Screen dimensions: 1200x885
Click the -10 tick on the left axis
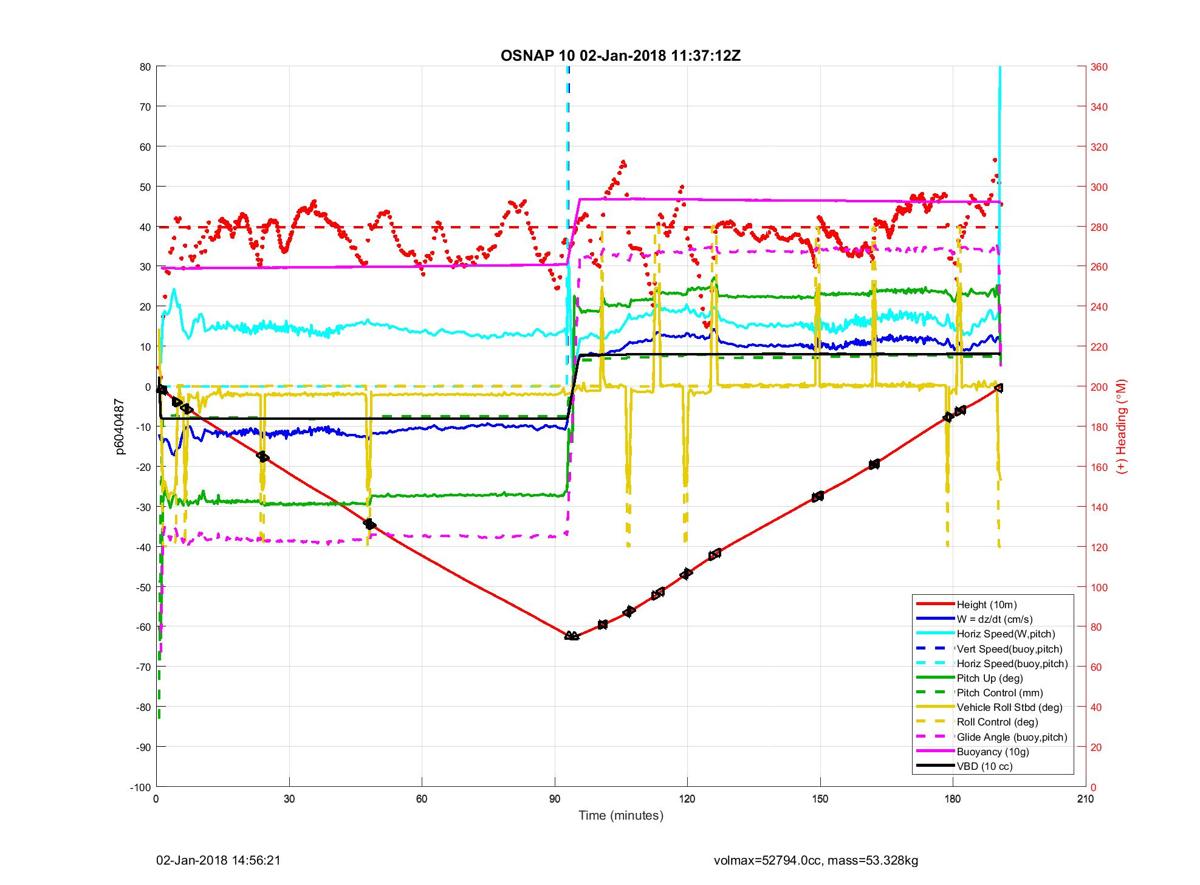tap(142, 427)
